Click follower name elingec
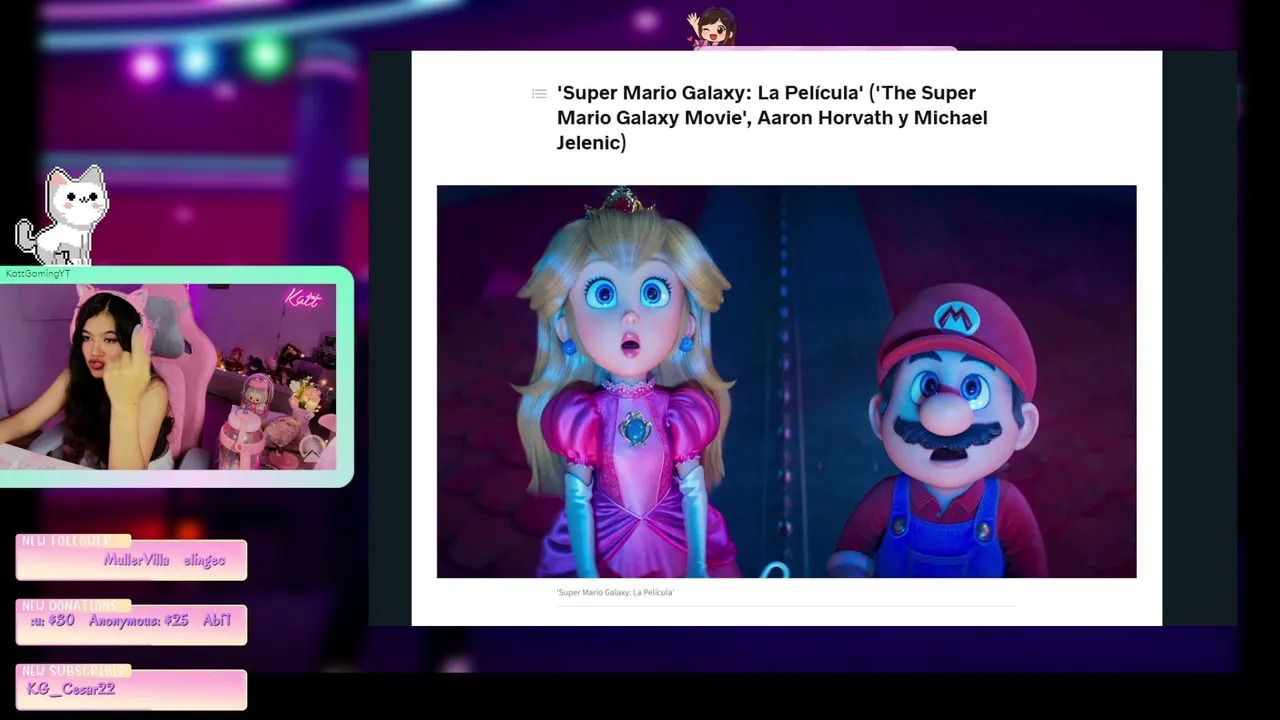Screen dimensions: 1280x720 (204, 561)
